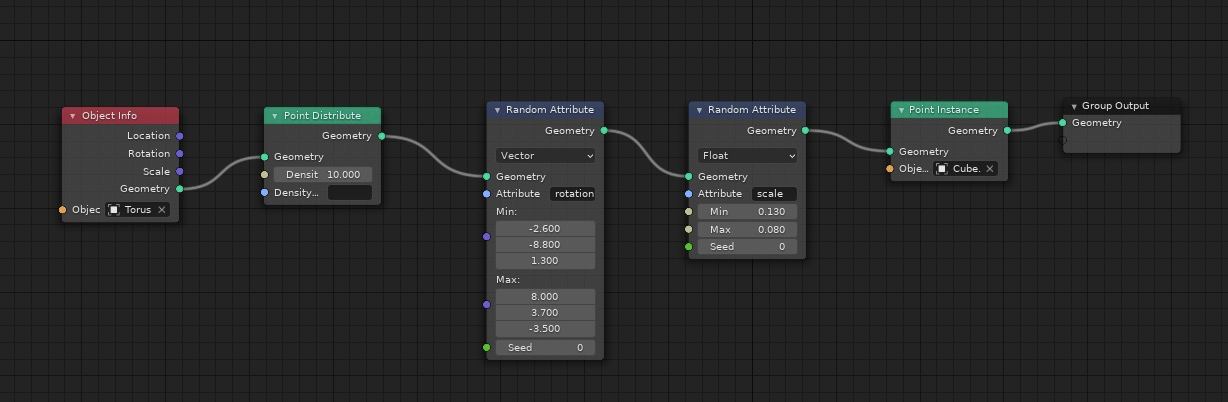
Task: Select Point Instance node header
Action: (949, 110)
